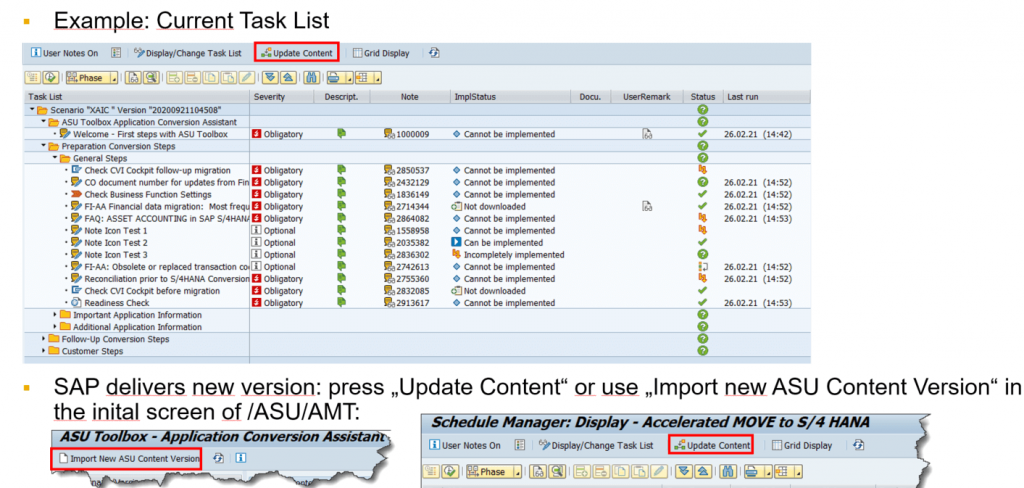
Task: Open note 2913617 link
Action: coord(413,302)
